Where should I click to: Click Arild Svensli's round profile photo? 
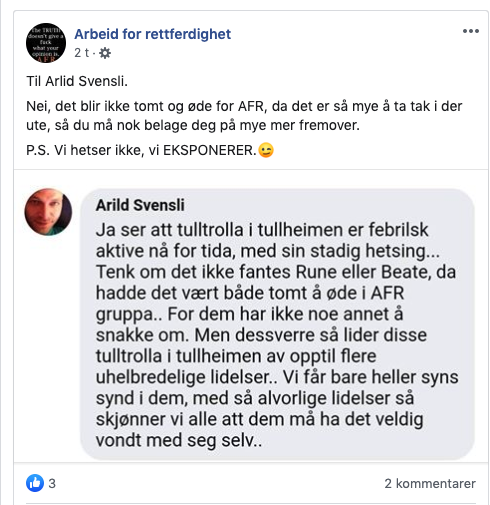coord(48,212)
